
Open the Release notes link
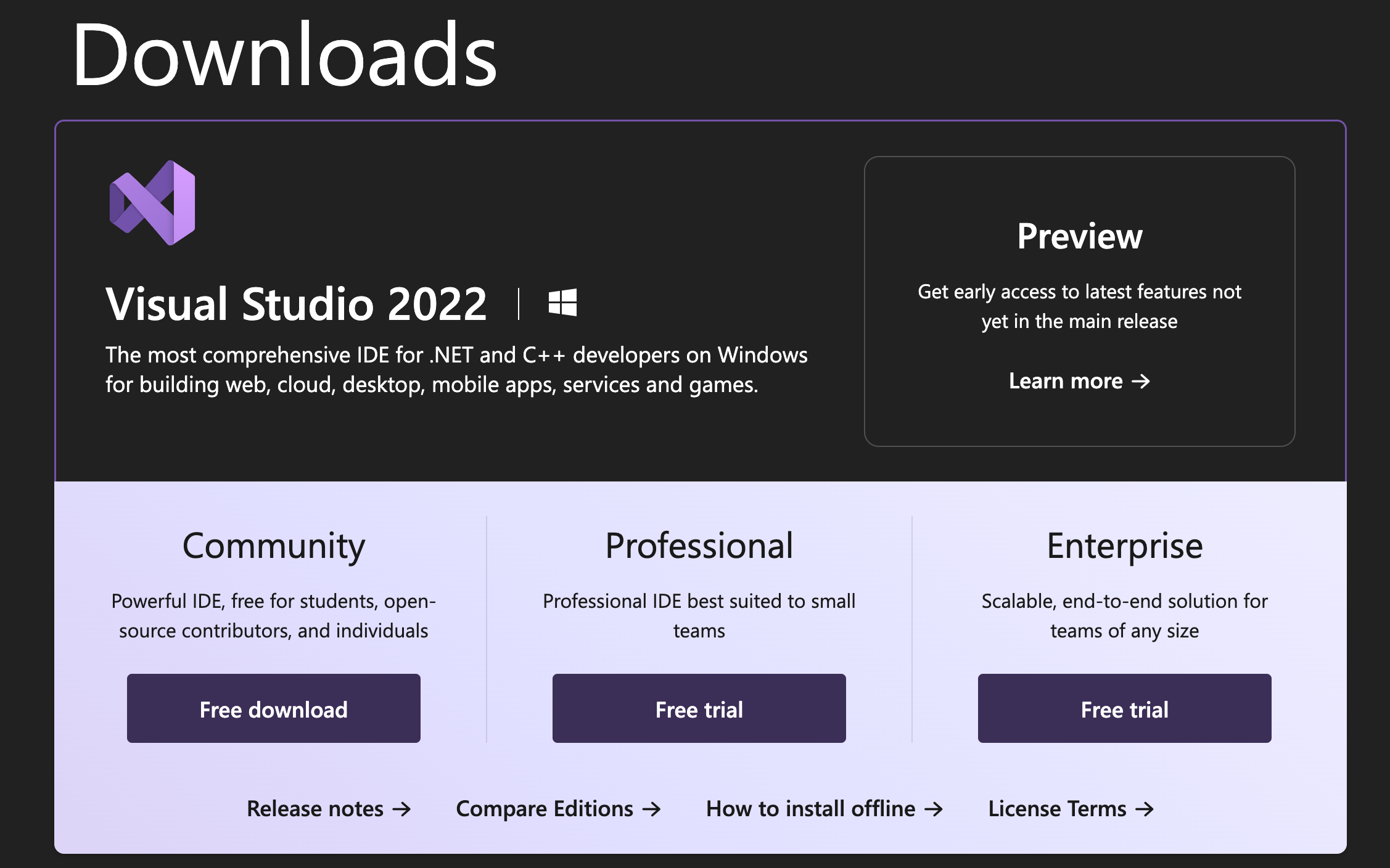(315, 809)
